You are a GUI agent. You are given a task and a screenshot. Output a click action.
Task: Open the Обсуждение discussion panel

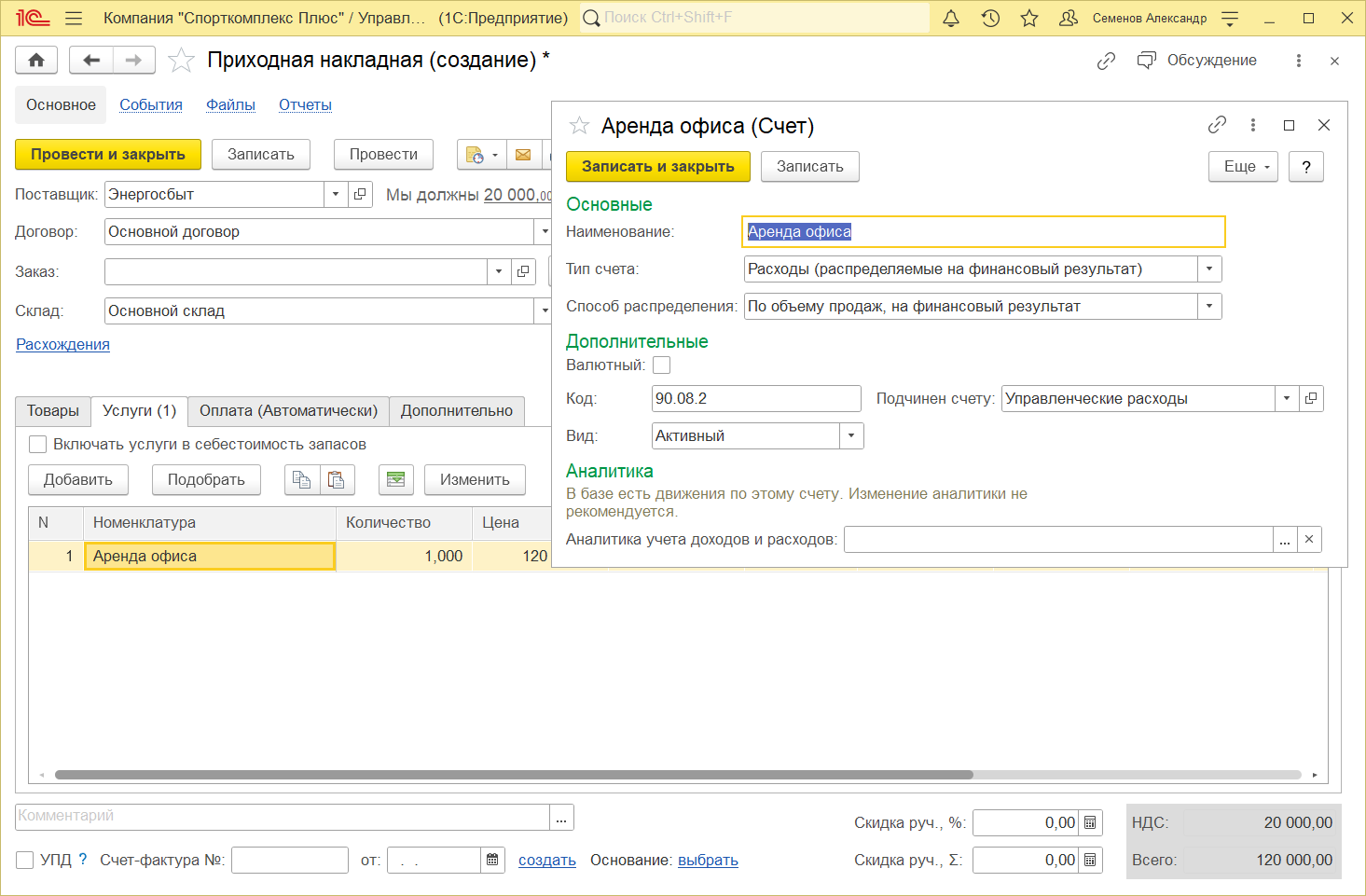coord(1196,61)
